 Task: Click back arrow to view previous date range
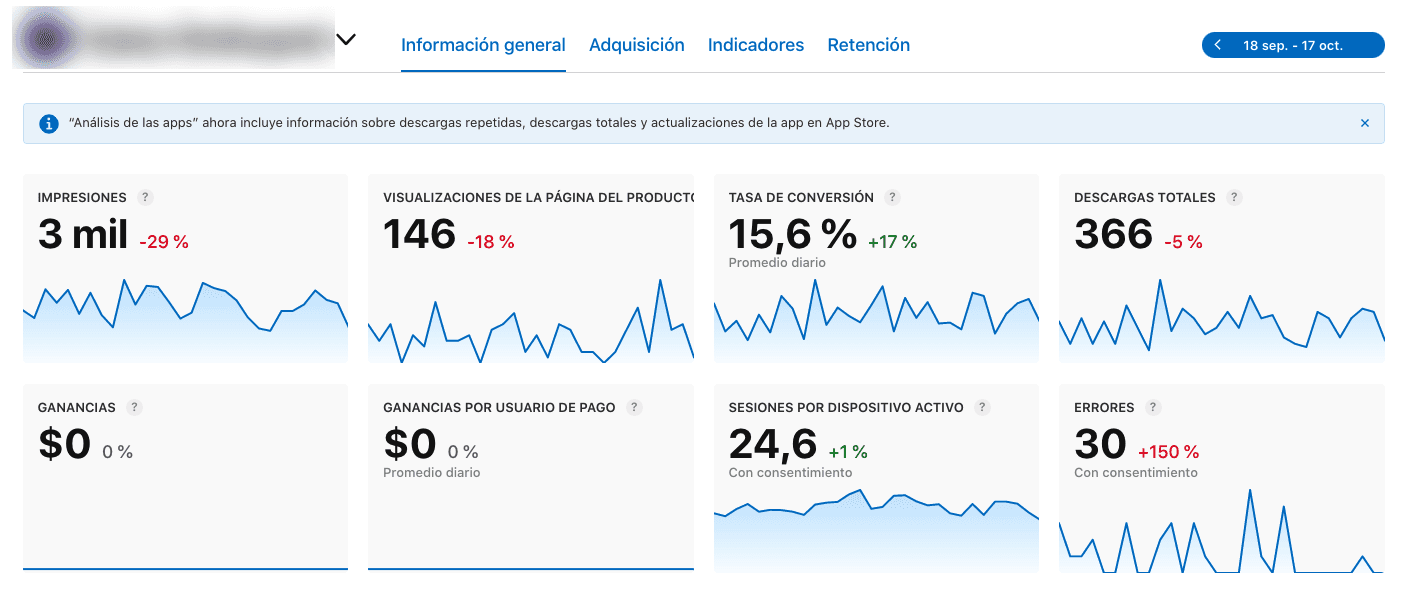(1218, 45)
